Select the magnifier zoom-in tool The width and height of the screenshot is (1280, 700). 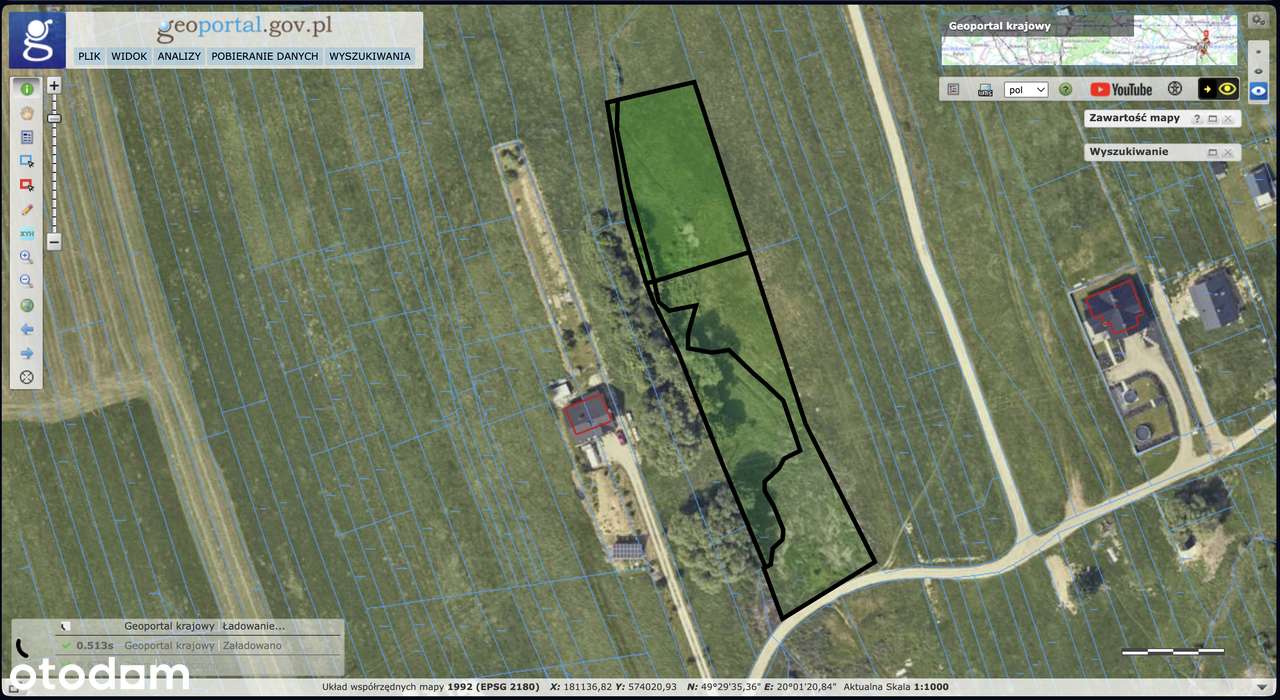click(27, 257)
